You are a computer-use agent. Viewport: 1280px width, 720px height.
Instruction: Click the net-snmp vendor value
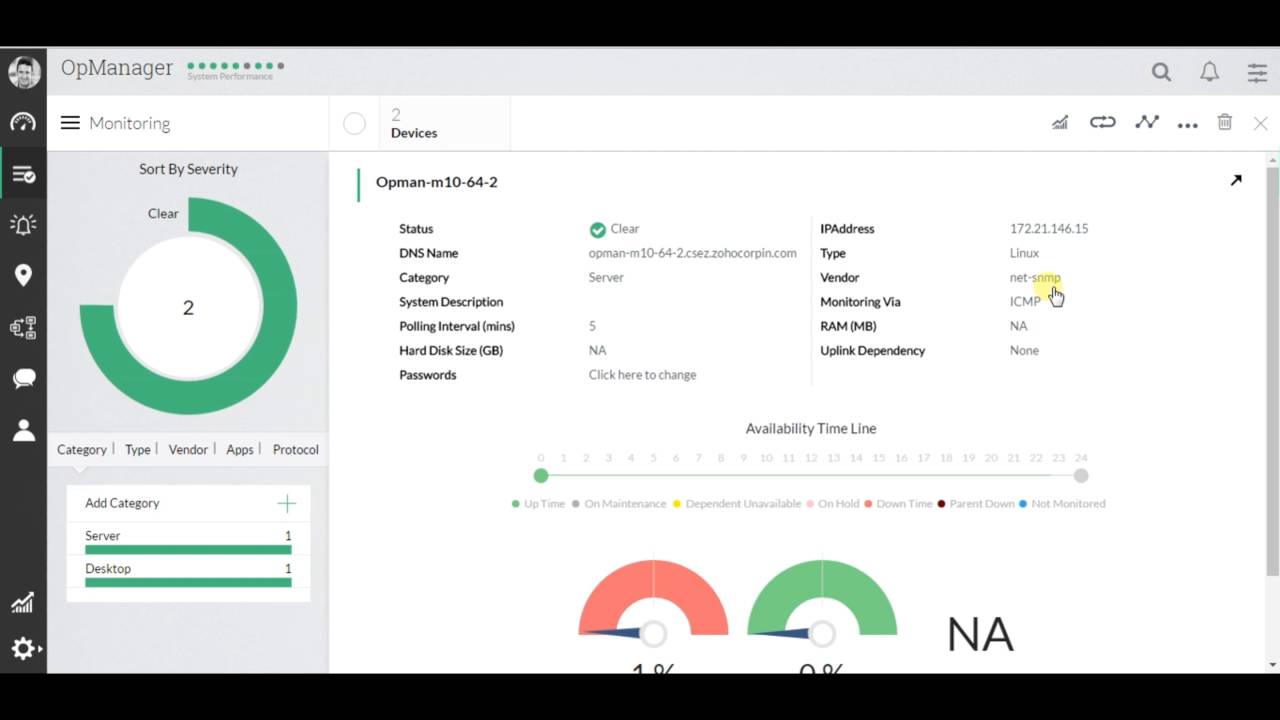pos(1035,278)
